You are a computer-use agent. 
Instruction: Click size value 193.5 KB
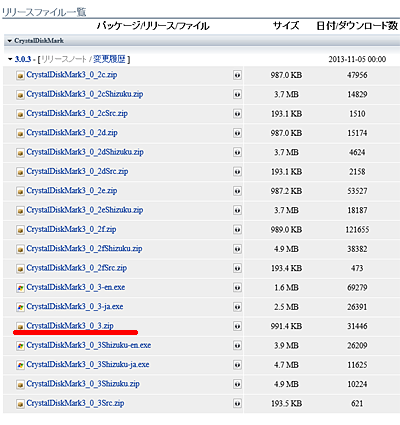tap(286, 404)
